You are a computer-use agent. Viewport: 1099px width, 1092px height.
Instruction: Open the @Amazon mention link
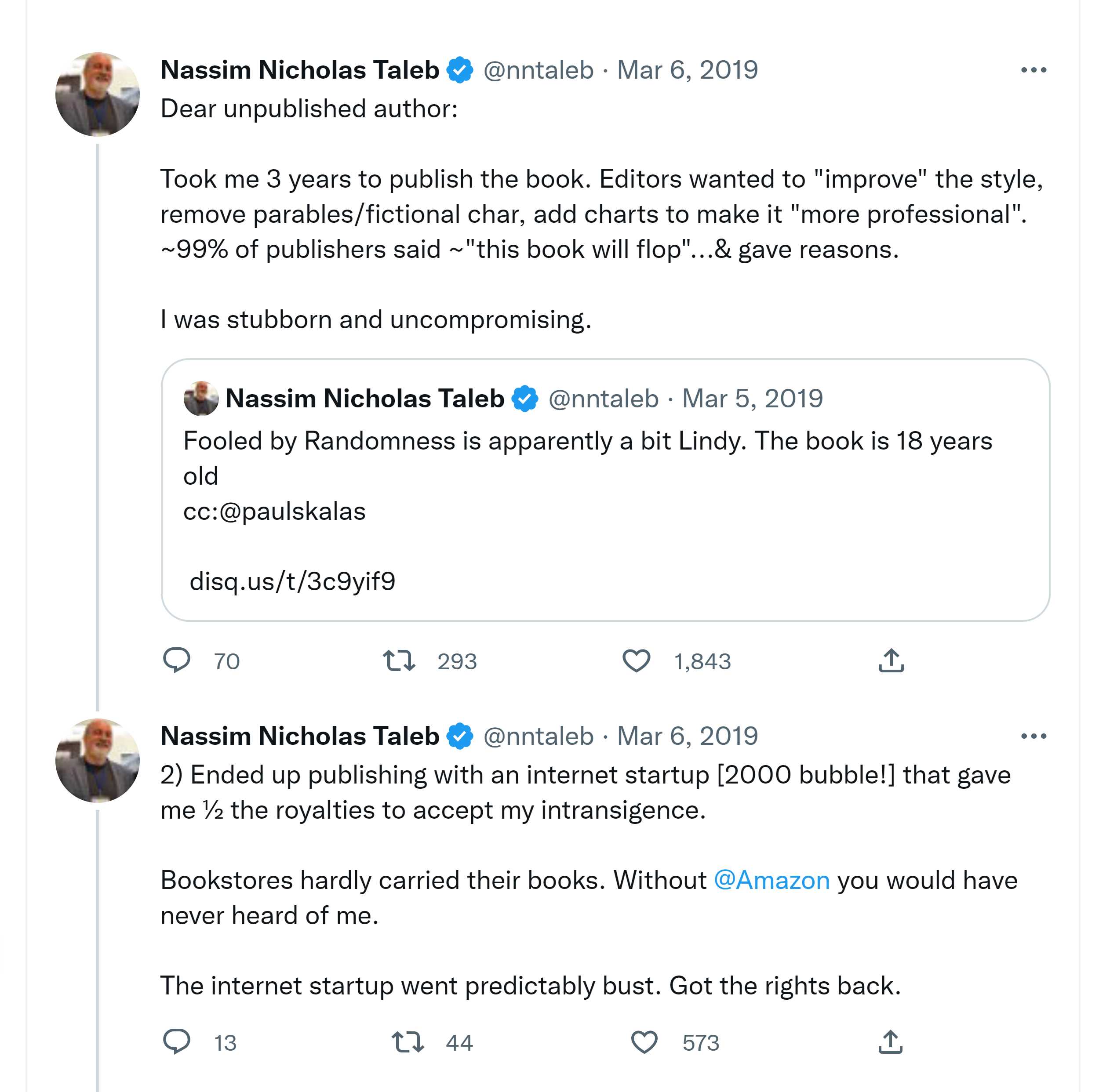[x=771, y=881]
